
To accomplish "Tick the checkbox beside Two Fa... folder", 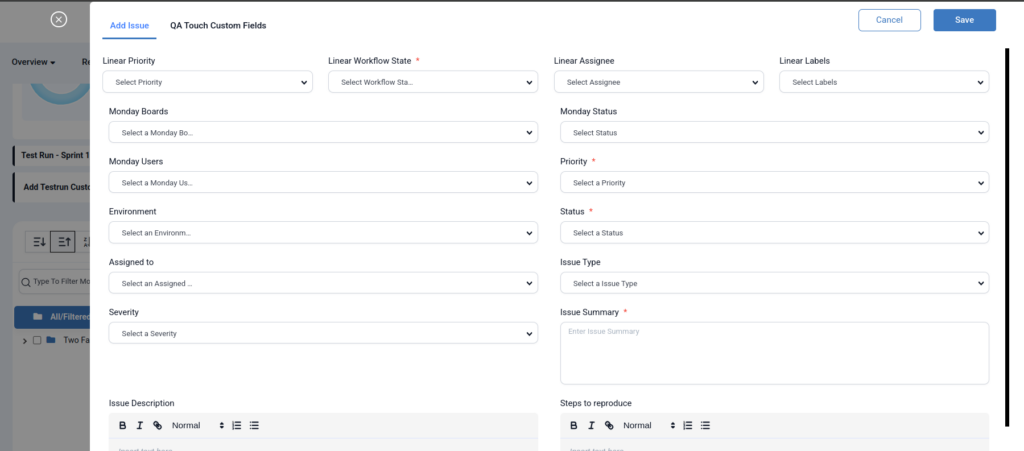I will click(x=37, y=340).
